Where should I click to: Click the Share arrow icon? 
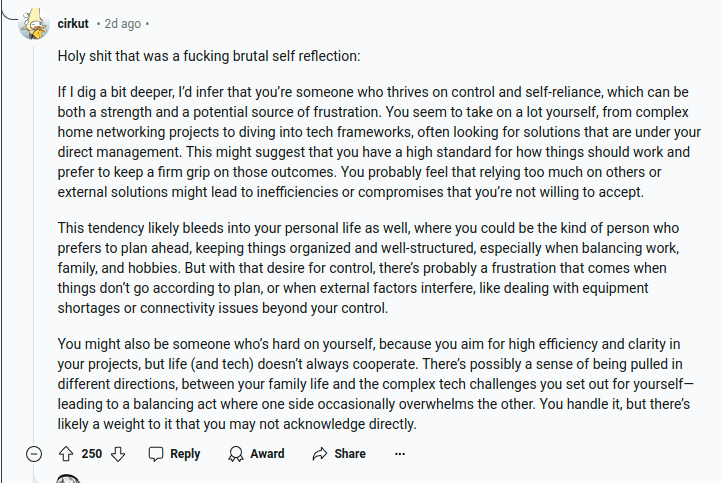click(x=320, y=454)
